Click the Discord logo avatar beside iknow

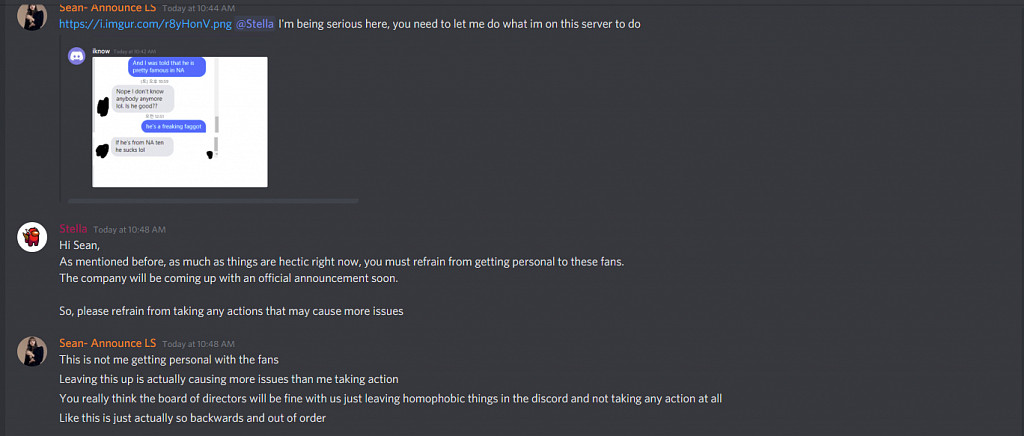[x=76, y=57]
